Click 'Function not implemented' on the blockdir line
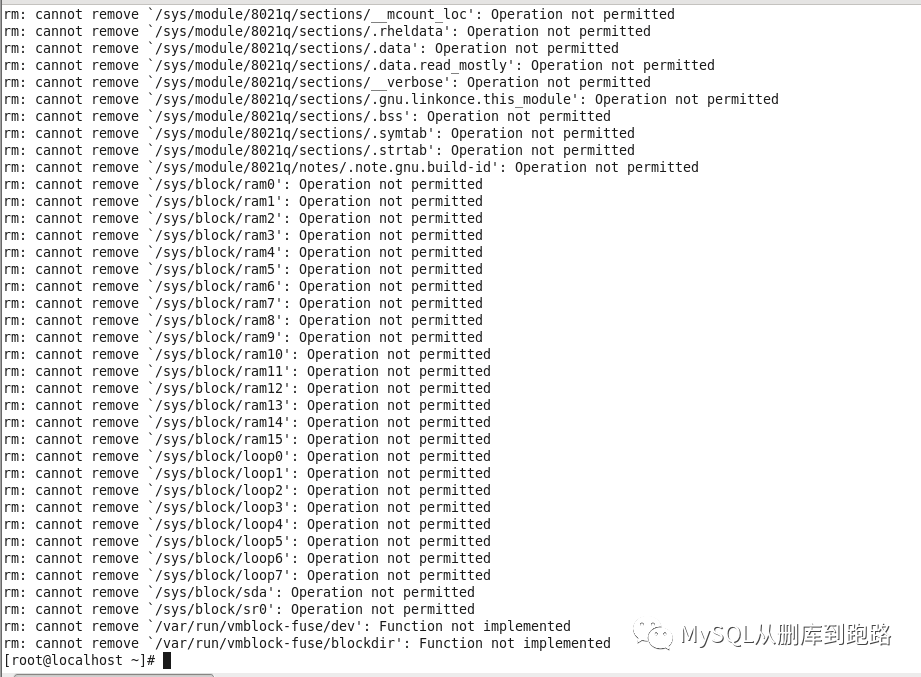 515,644
